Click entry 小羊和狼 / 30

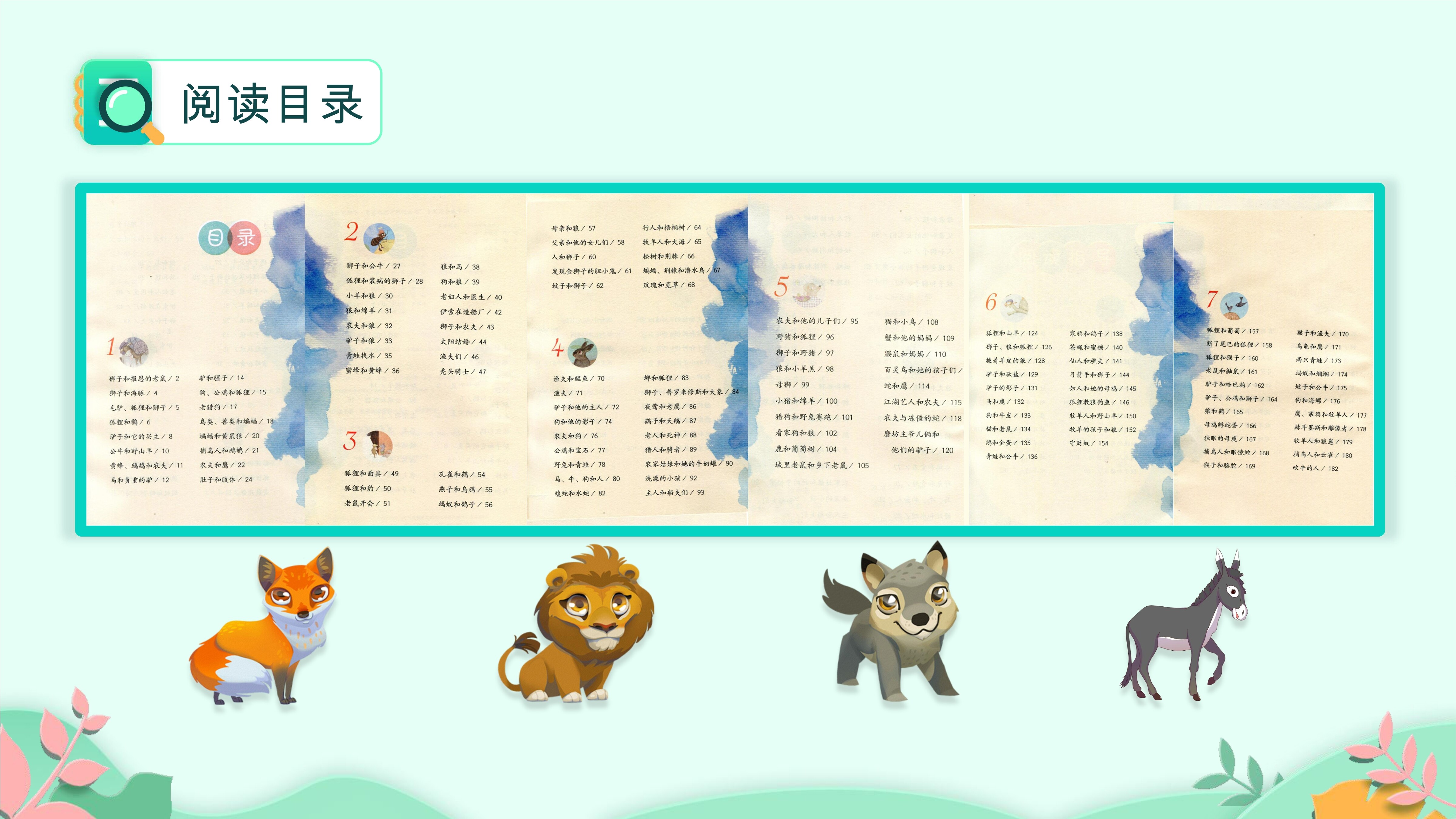[370, 296]
